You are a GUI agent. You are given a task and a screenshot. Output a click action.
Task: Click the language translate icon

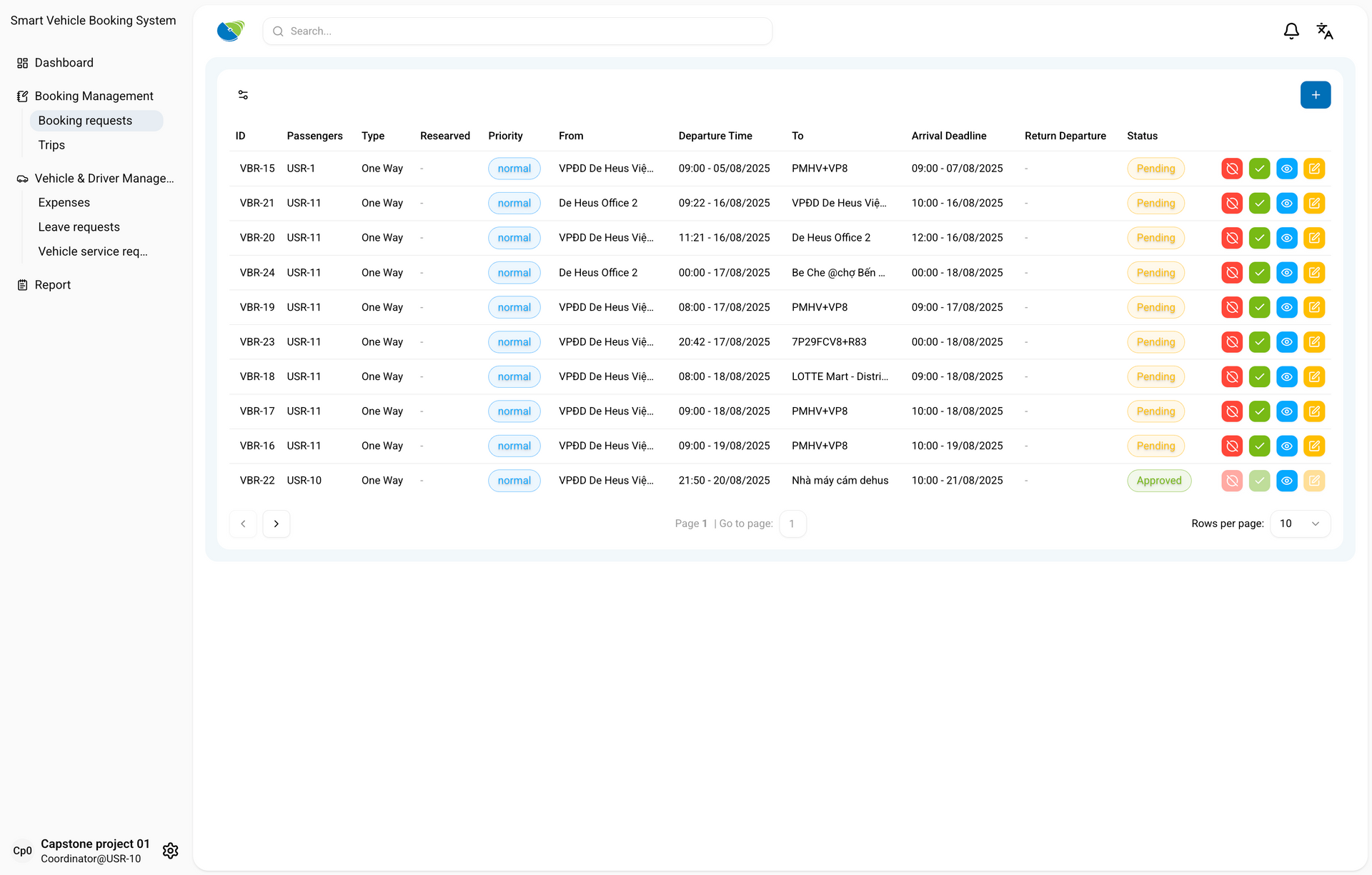(x=1324, y=31)
